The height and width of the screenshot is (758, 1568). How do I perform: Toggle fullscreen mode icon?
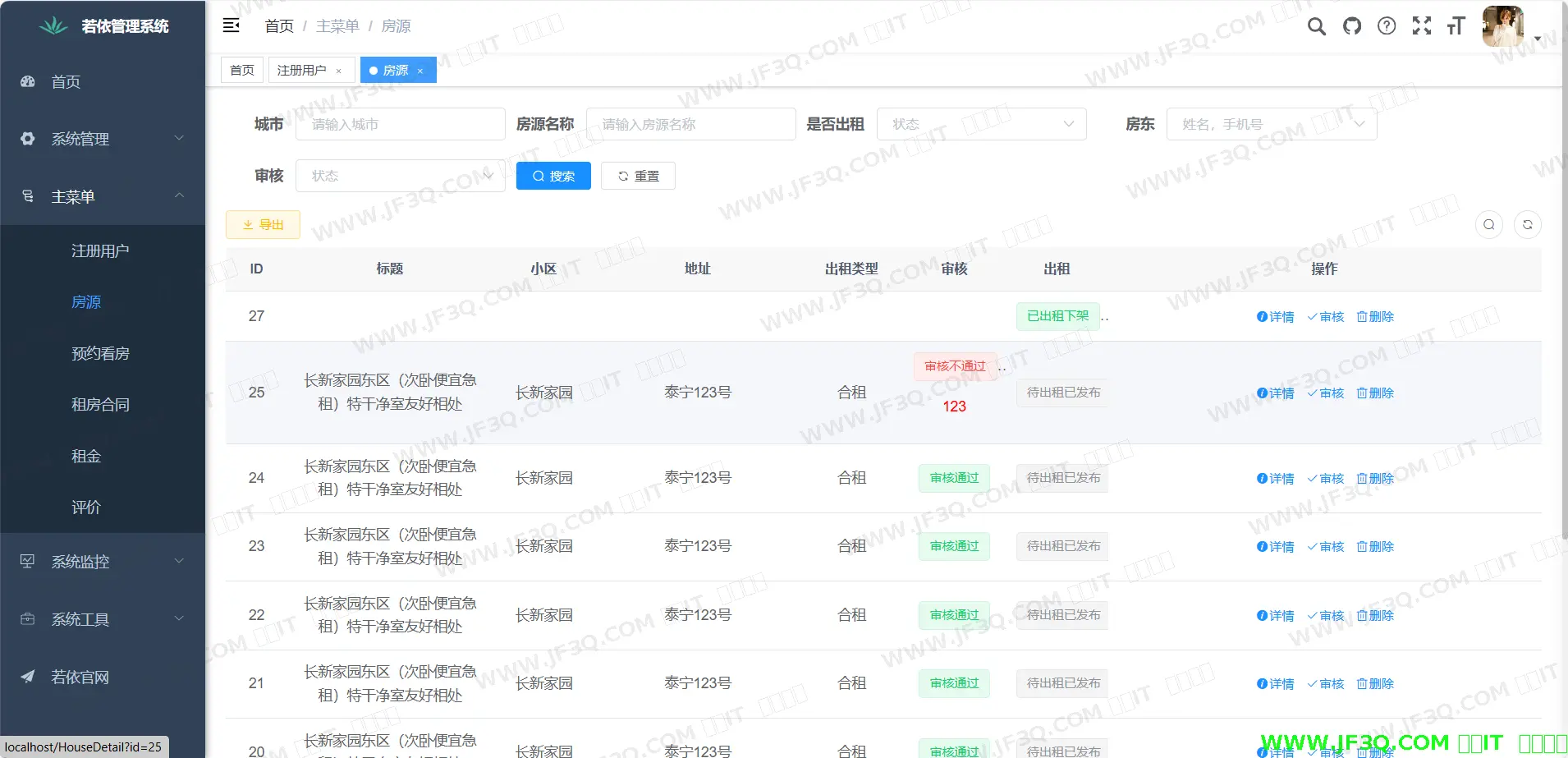point(1422,26)
